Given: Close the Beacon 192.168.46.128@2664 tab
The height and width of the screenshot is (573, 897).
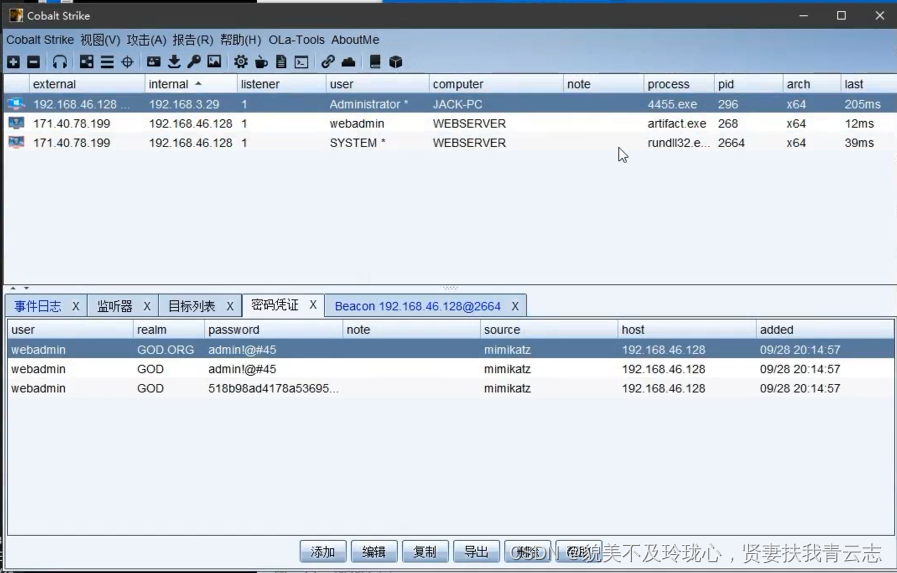Looking at the screenshot, I should point(515,307).
